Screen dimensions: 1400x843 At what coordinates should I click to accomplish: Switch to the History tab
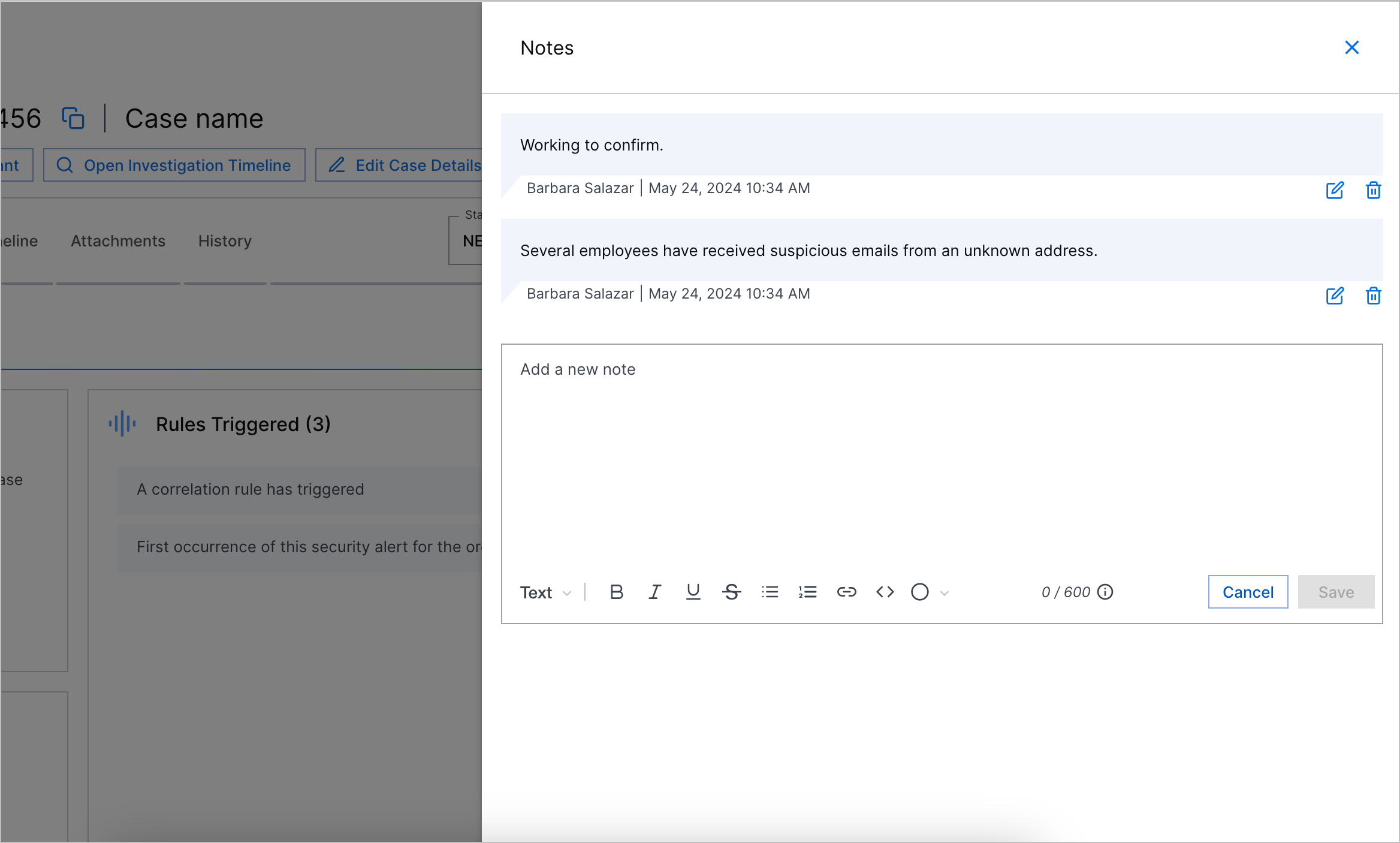225,241
